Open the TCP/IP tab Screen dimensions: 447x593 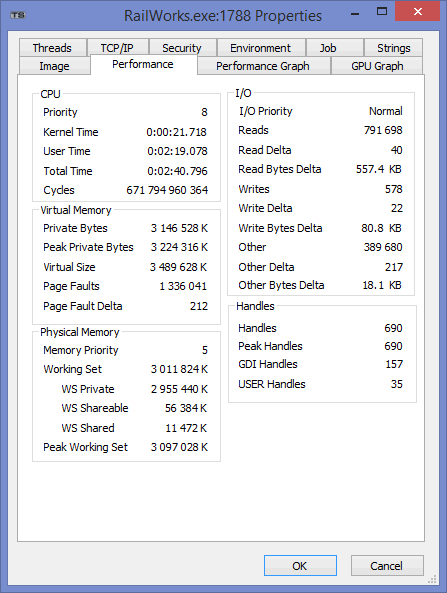click(x=117, y=48)
